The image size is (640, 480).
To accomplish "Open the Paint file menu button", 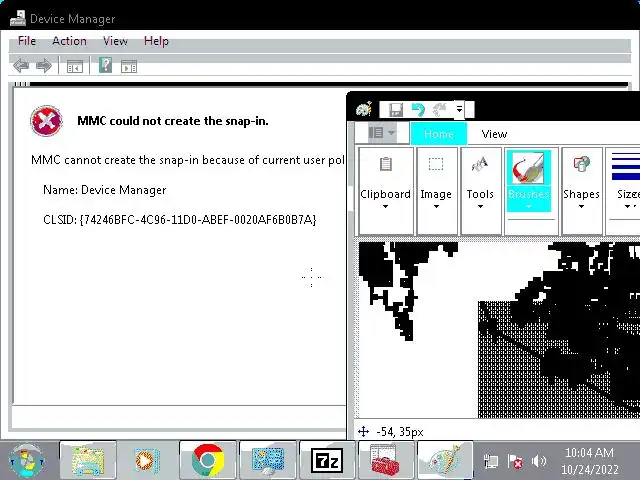I will coord(382,133).
